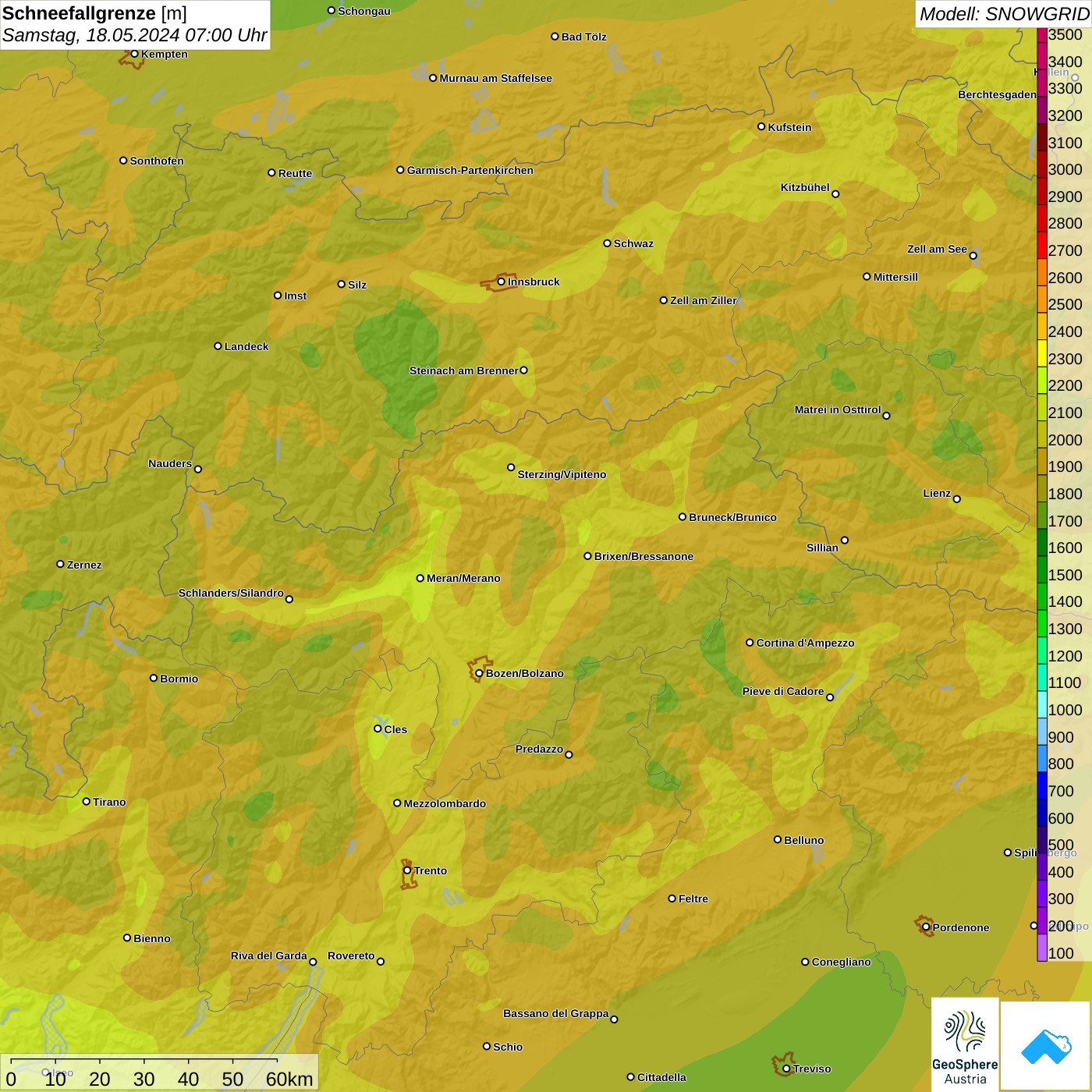The height and width of the screenshot is (1092, 1092).
Task: Click the Sonthofen label
Action: click(x=157, y=161)
